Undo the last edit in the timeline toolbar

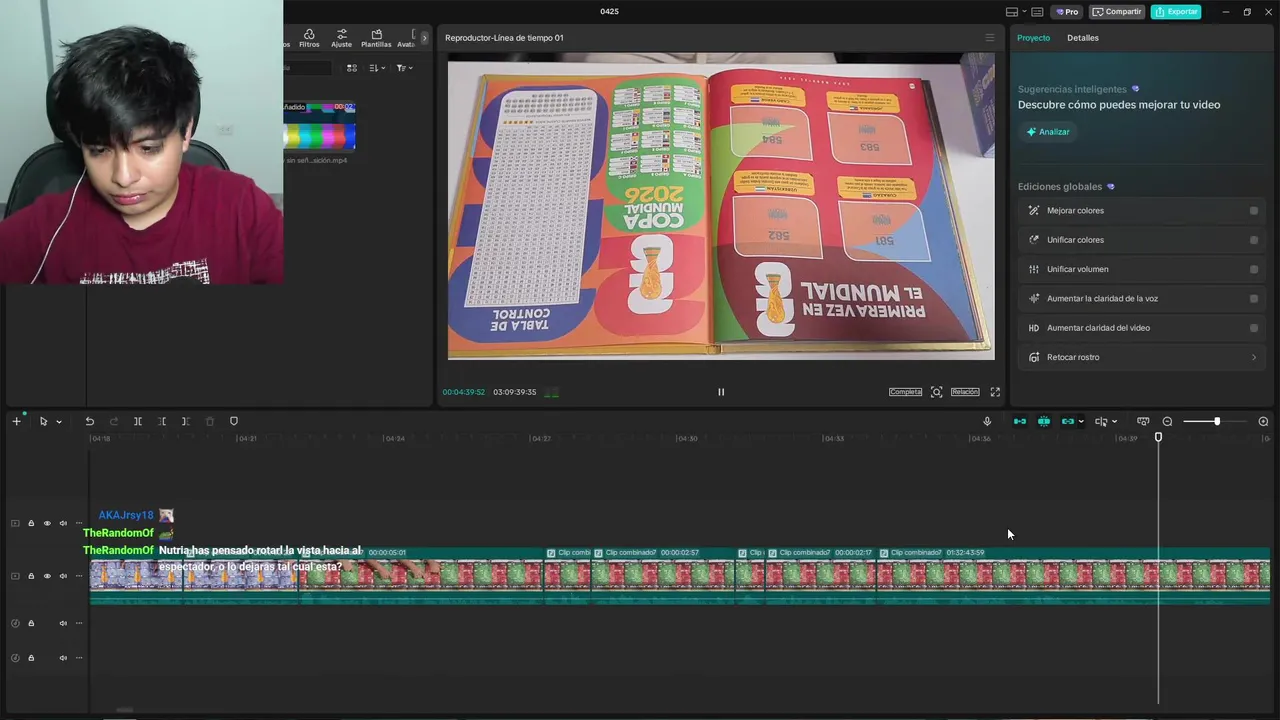pos(89,421)
